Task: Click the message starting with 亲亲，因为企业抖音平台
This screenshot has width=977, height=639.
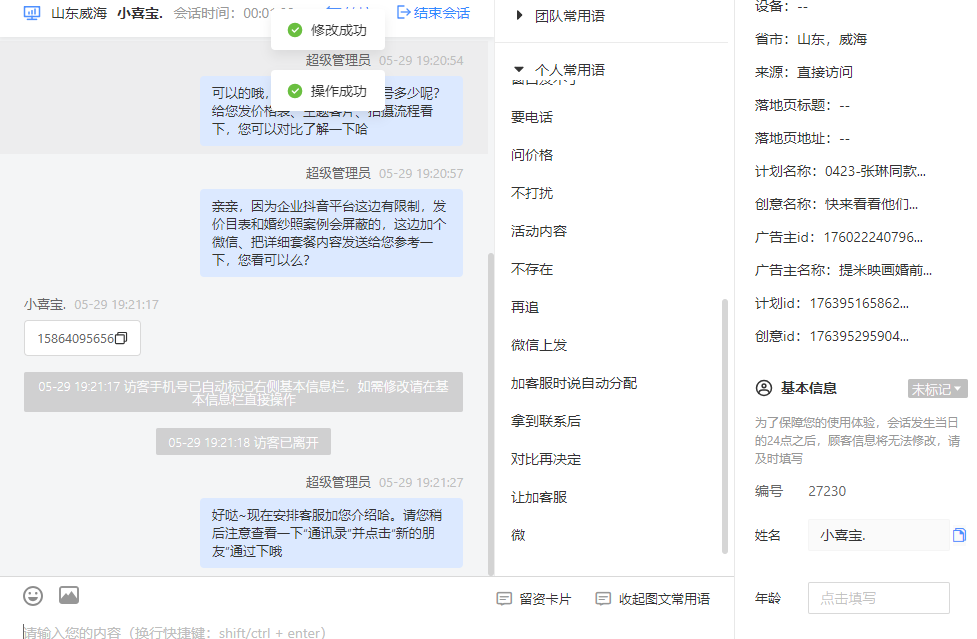Action: click(331, 233)
